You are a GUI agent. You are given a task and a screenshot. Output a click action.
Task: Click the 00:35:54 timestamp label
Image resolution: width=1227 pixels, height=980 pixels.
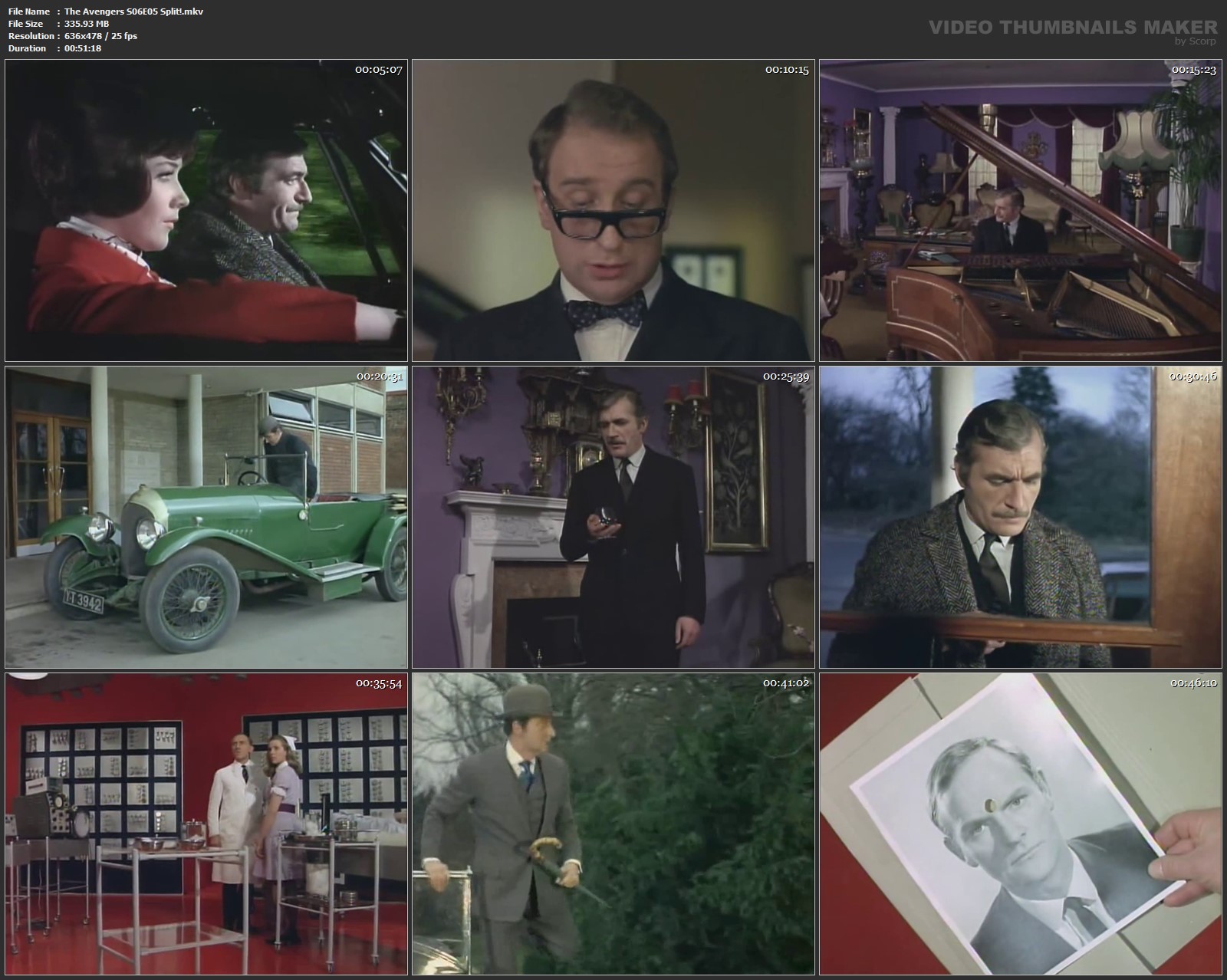379,683
